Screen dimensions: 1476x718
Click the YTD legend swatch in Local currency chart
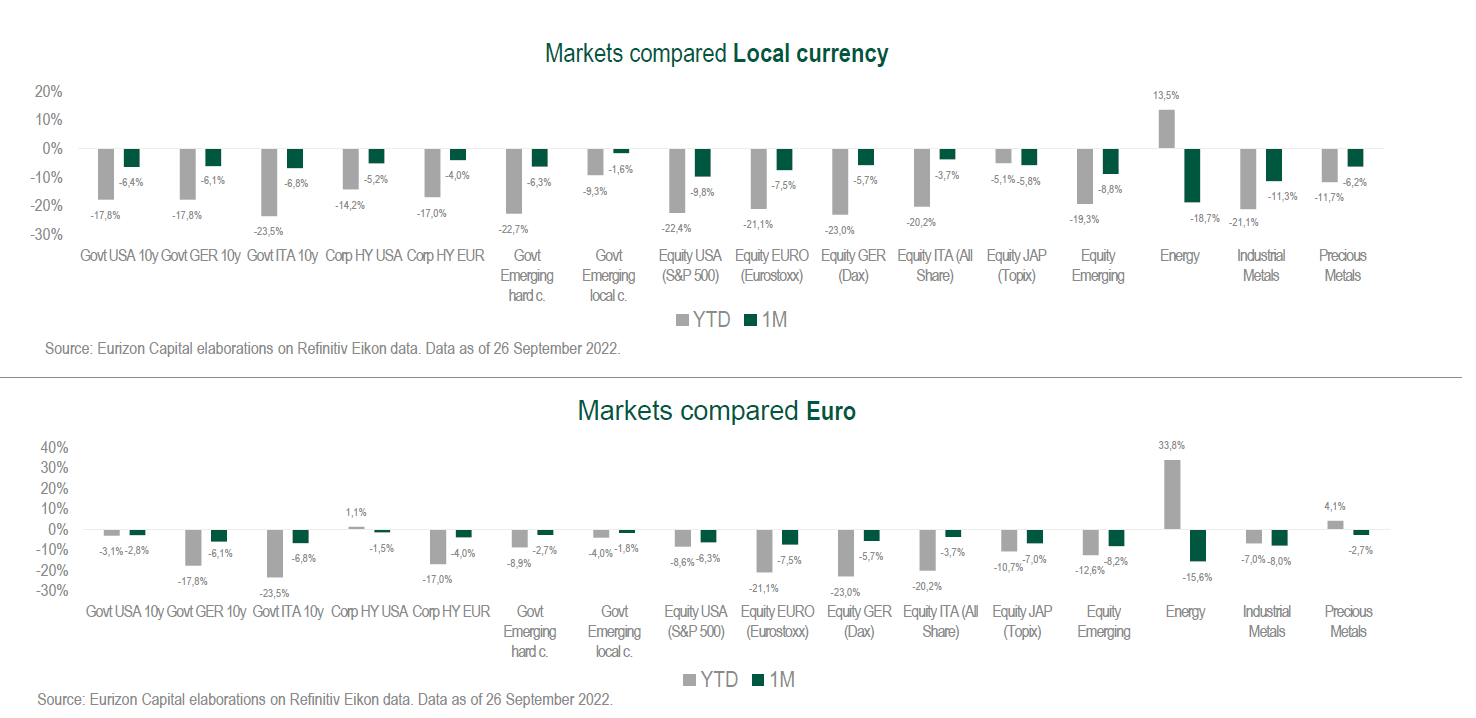tap(684, 320)
